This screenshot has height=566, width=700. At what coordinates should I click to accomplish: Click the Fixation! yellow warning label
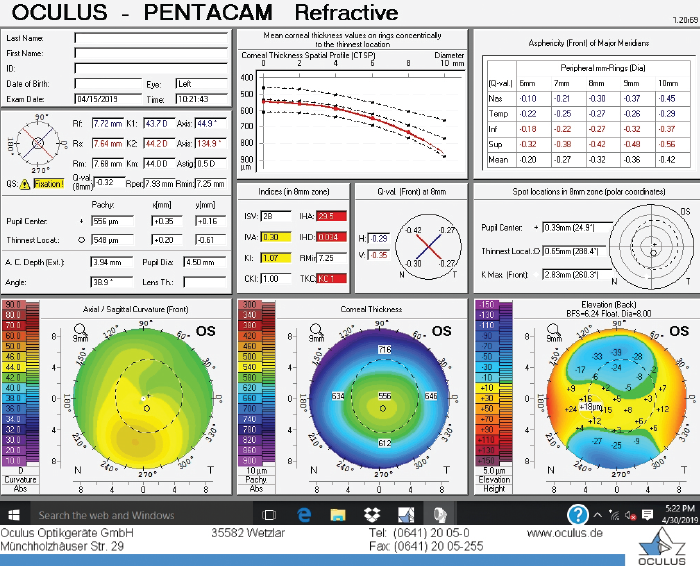(49, 184)
